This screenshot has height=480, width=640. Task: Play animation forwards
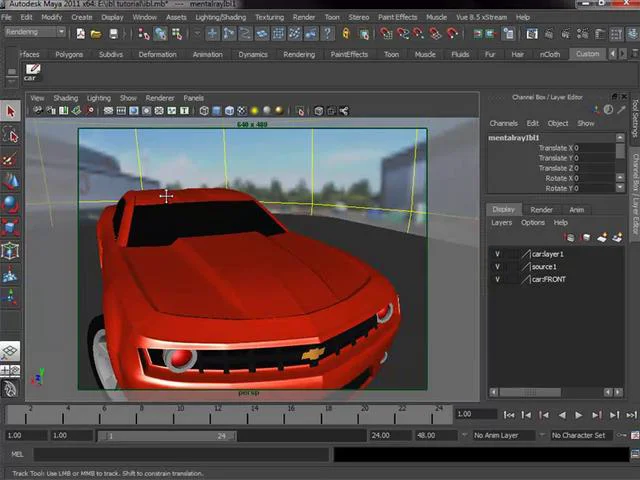[578, 415]
